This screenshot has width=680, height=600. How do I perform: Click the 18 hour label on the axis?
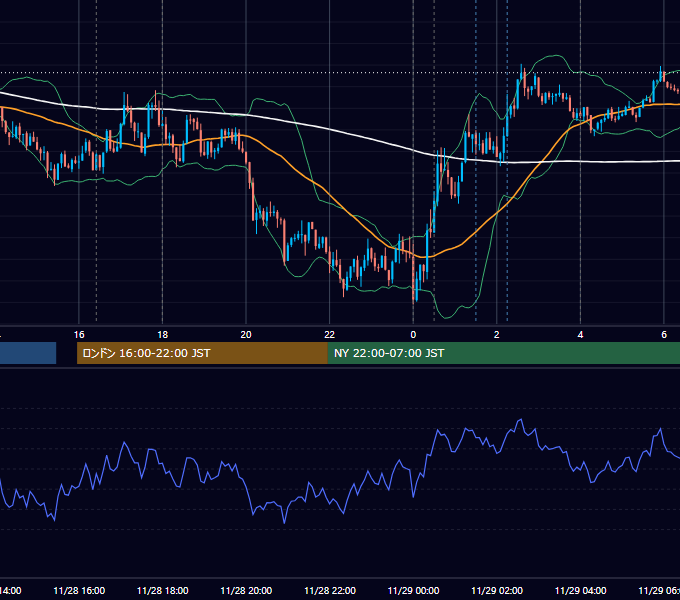pyautogui.click(x=163, y=335)
